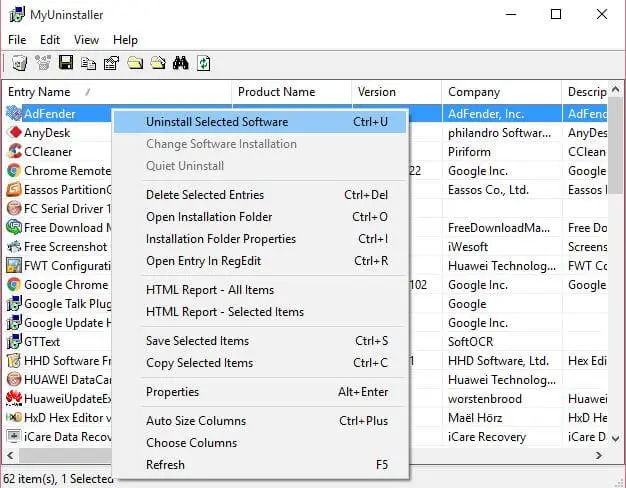This screenshot has height=488, width=626.
Task: Select HTML Report - All Items
Action: pyautogui.click(x=260, y=290)
